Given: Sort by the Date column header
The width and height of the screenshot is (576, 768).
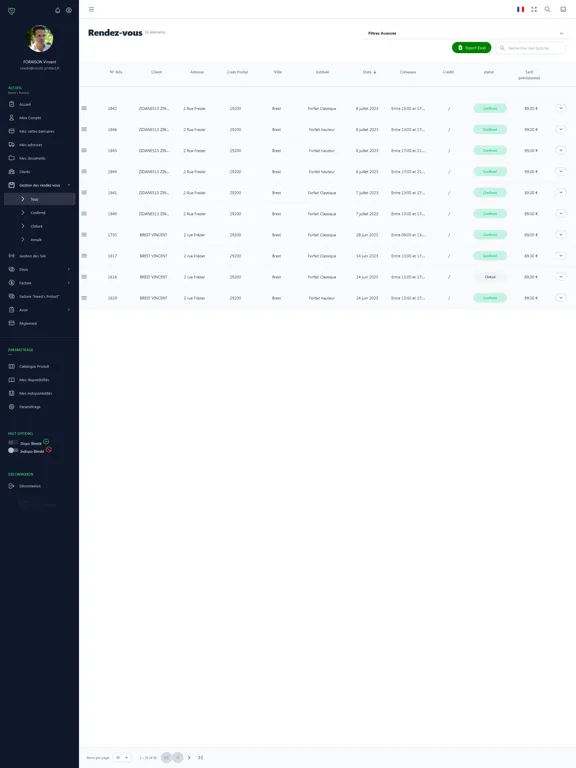Looking at the screenshot, I should coord(369,72).
